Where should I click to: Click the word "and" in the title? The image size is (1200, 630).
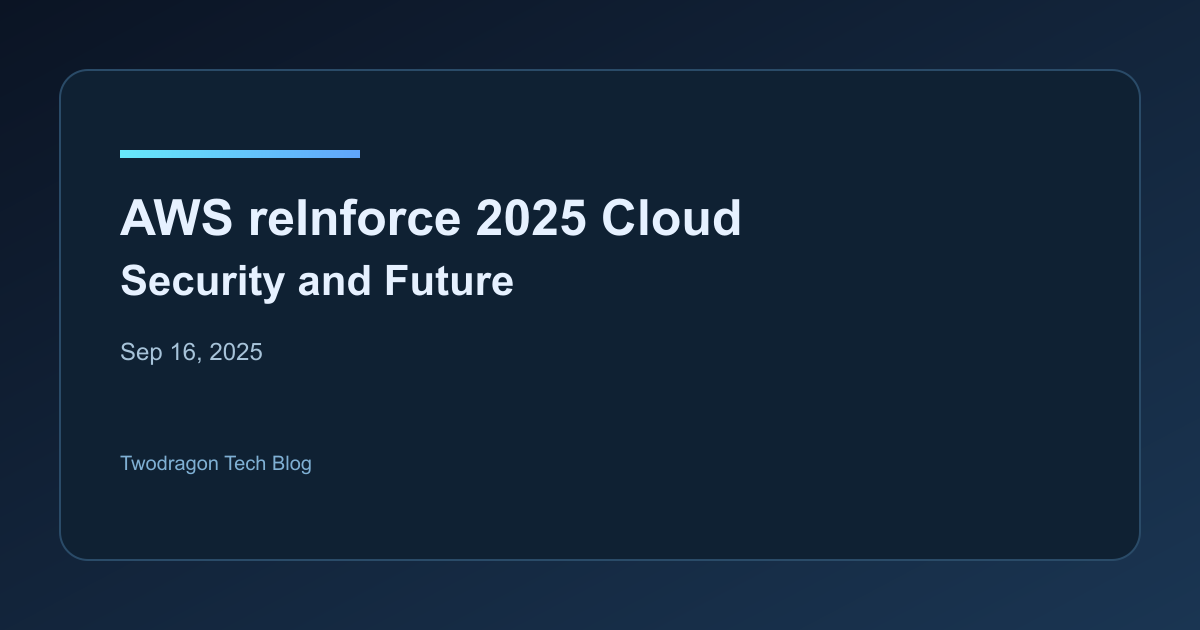pos(334,281)
